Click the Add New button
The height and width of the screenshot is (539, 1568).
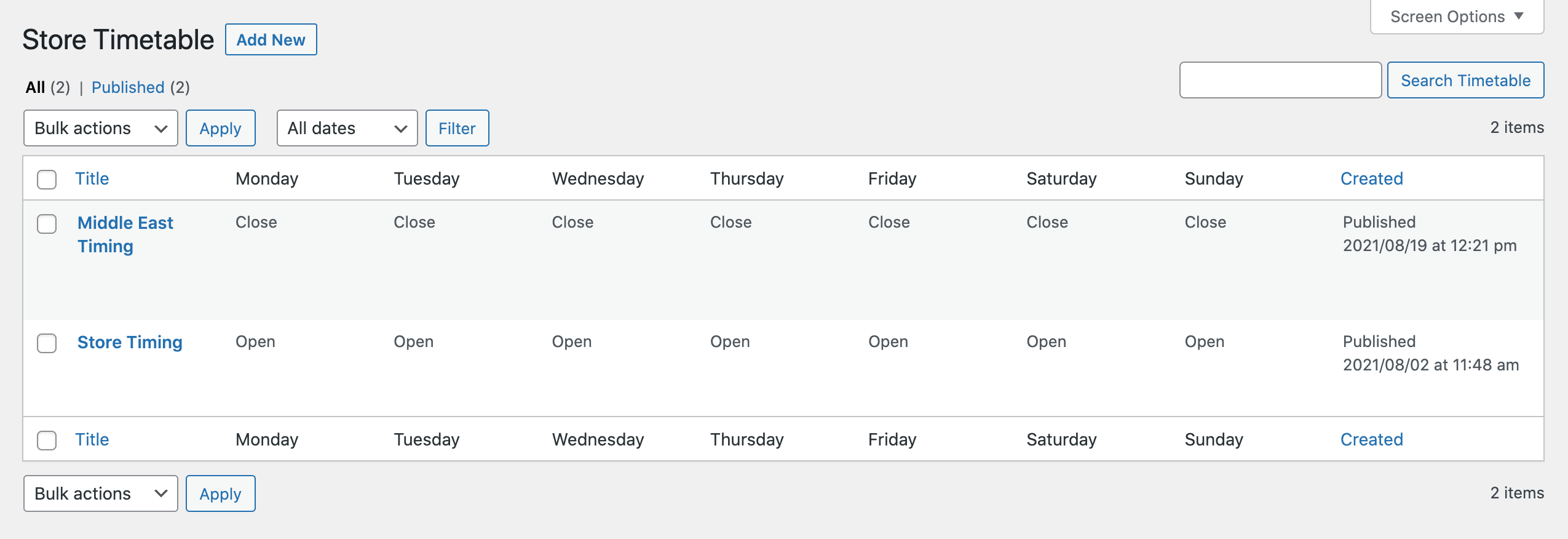click(x=271, y=39)
